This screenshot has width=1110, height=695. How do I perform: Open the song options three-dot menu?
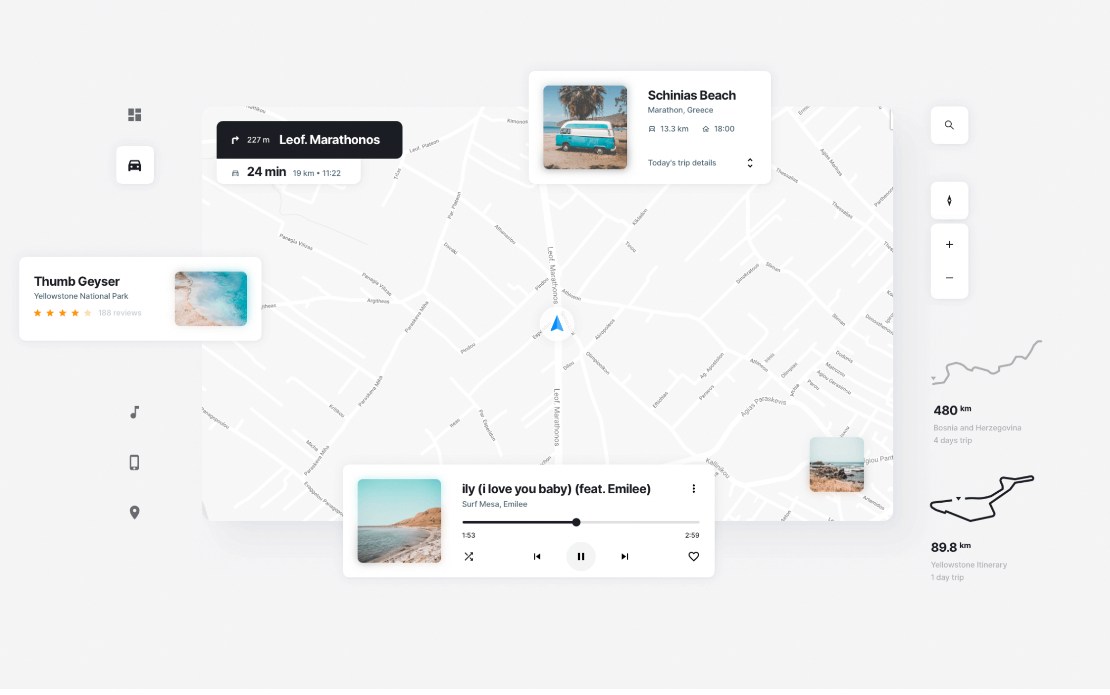pyautogui.click(x=694, y=488)
